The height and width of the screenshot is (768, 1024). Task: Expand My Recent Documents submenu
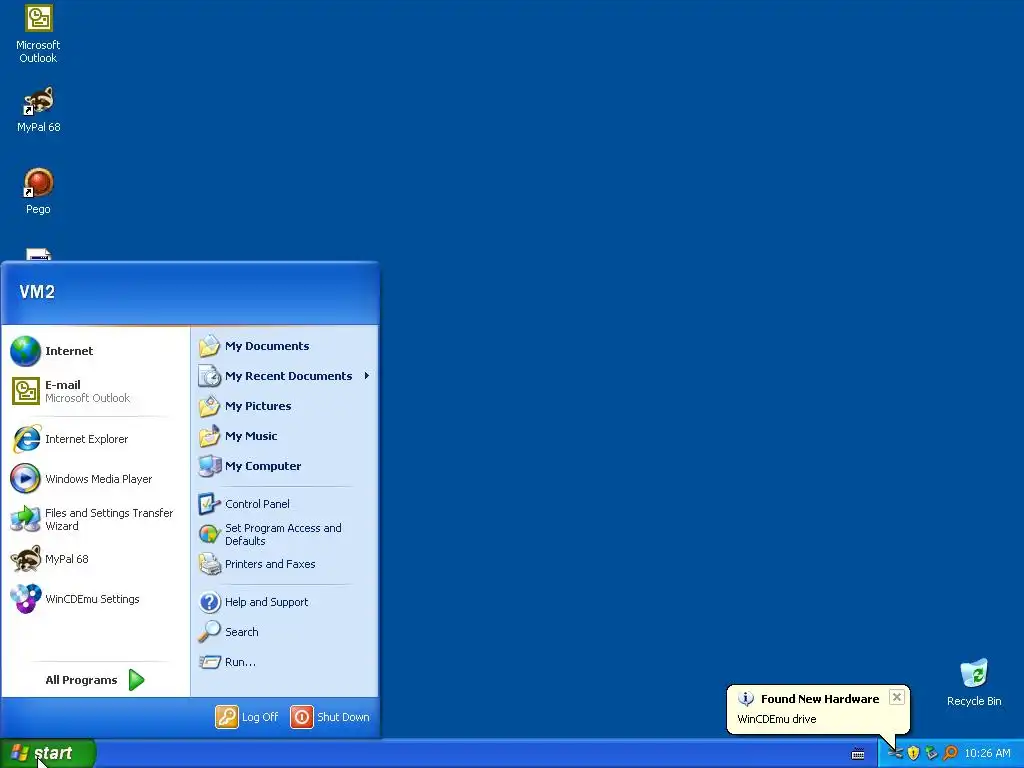[x=285, y=376]
